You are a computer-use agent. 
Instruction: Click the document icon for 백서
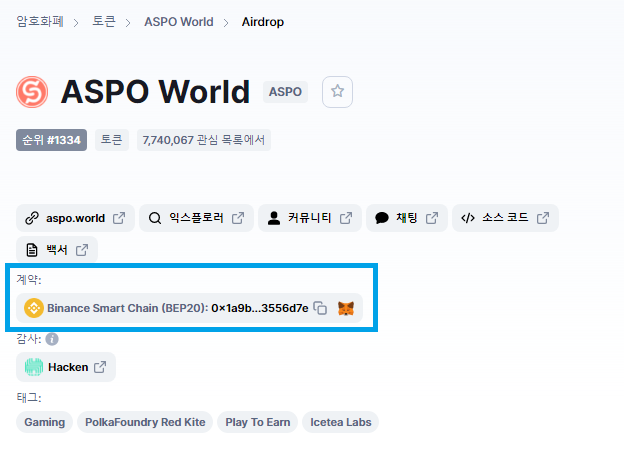click(x=32, y=250)
